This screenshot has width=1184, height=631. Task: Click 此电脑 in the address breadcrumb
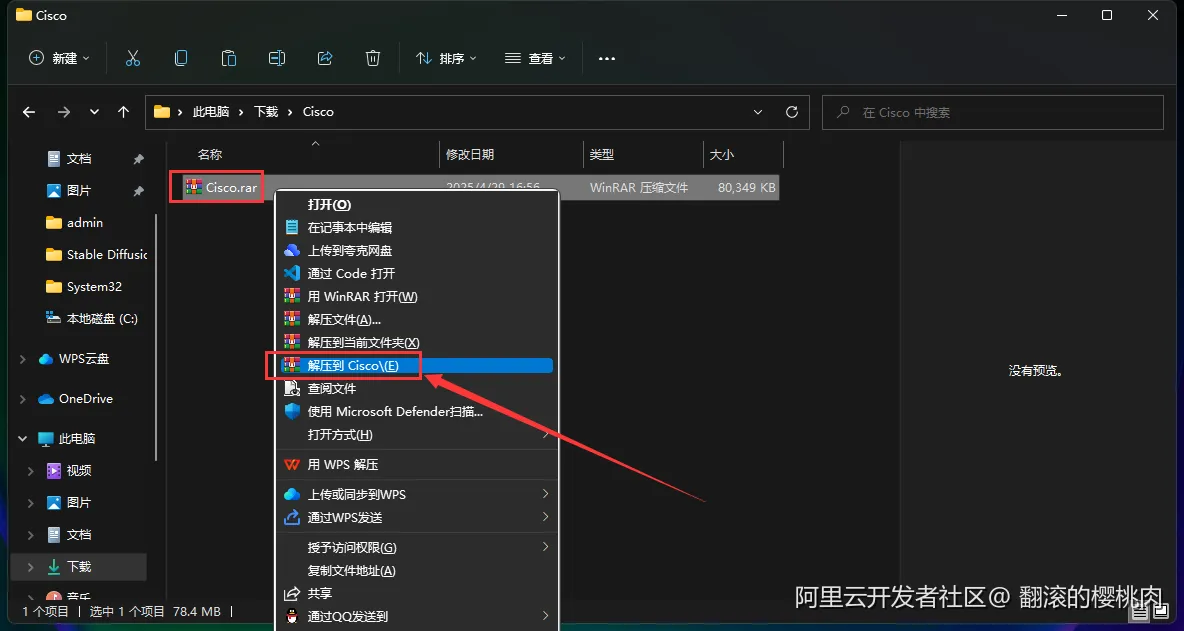pos(211,112)
